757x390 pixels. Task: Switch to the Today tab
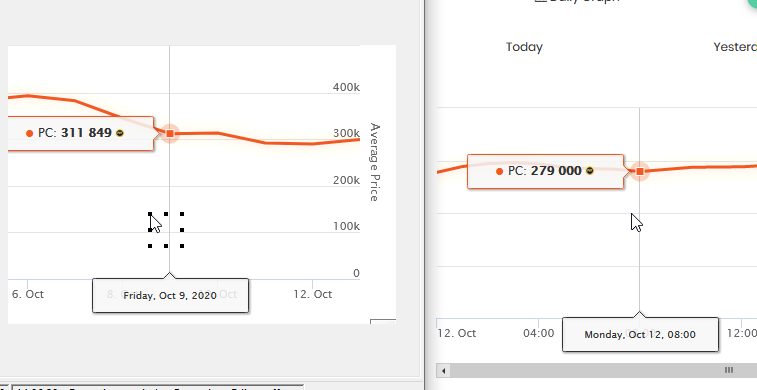524,47
